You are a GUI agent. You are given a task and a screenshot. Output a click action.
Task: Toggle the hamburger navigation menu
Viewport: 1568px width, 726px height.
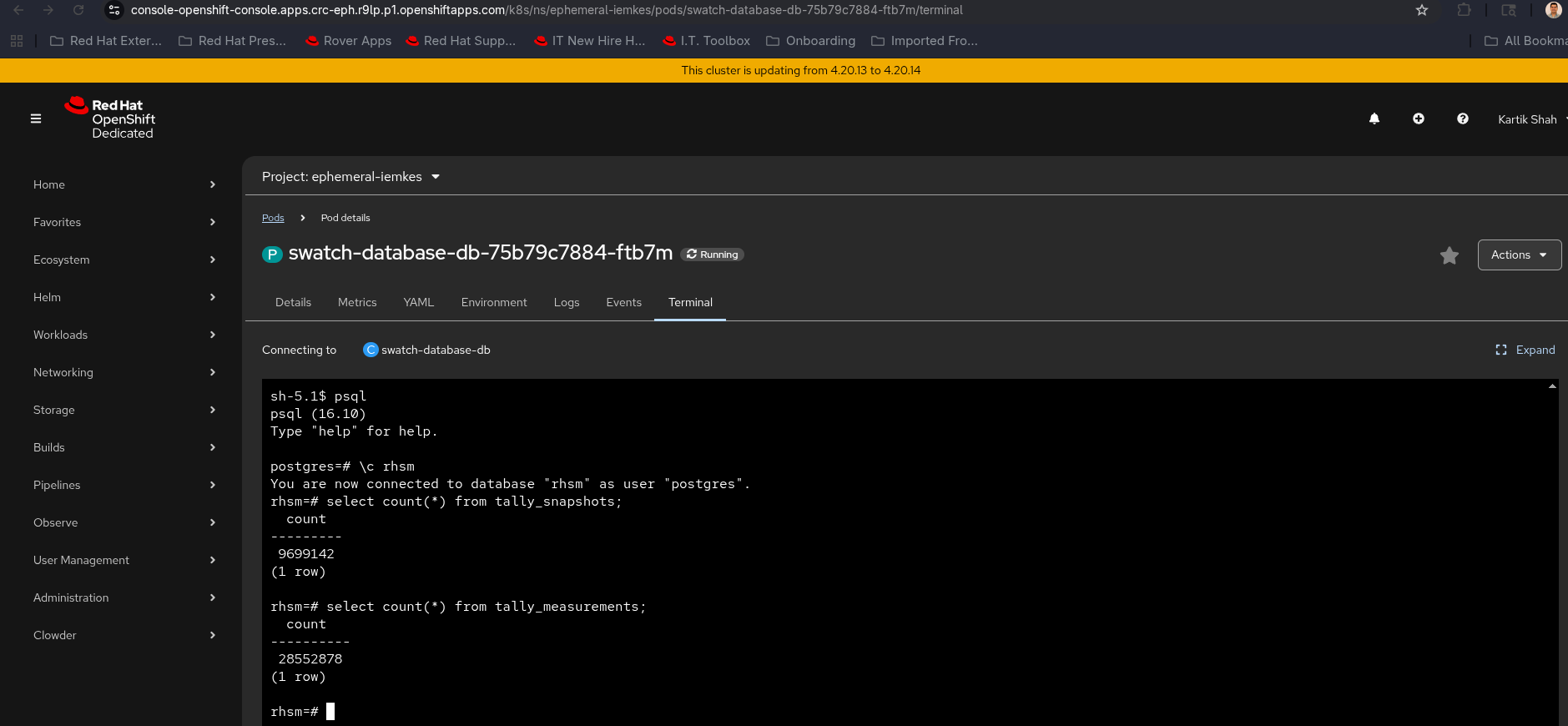pos(36,118)
